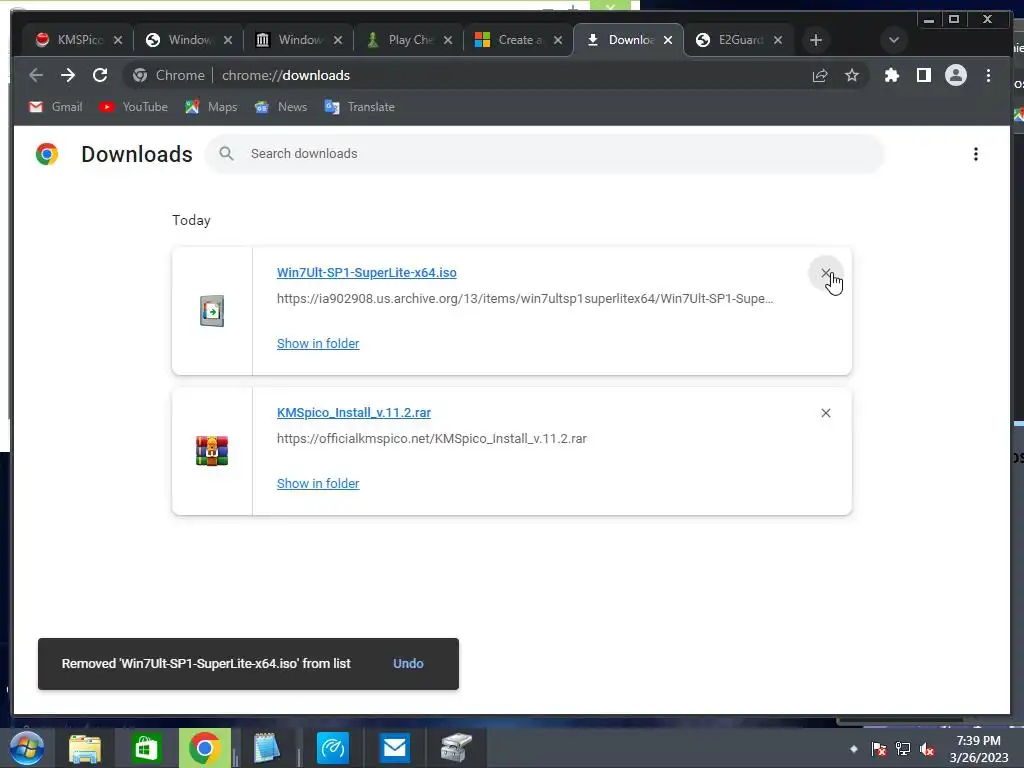Open Chrome's three-dot main menu
The width and height of the screenshot is (1024, 768).
pyautogui.click(x=988, y=76)
